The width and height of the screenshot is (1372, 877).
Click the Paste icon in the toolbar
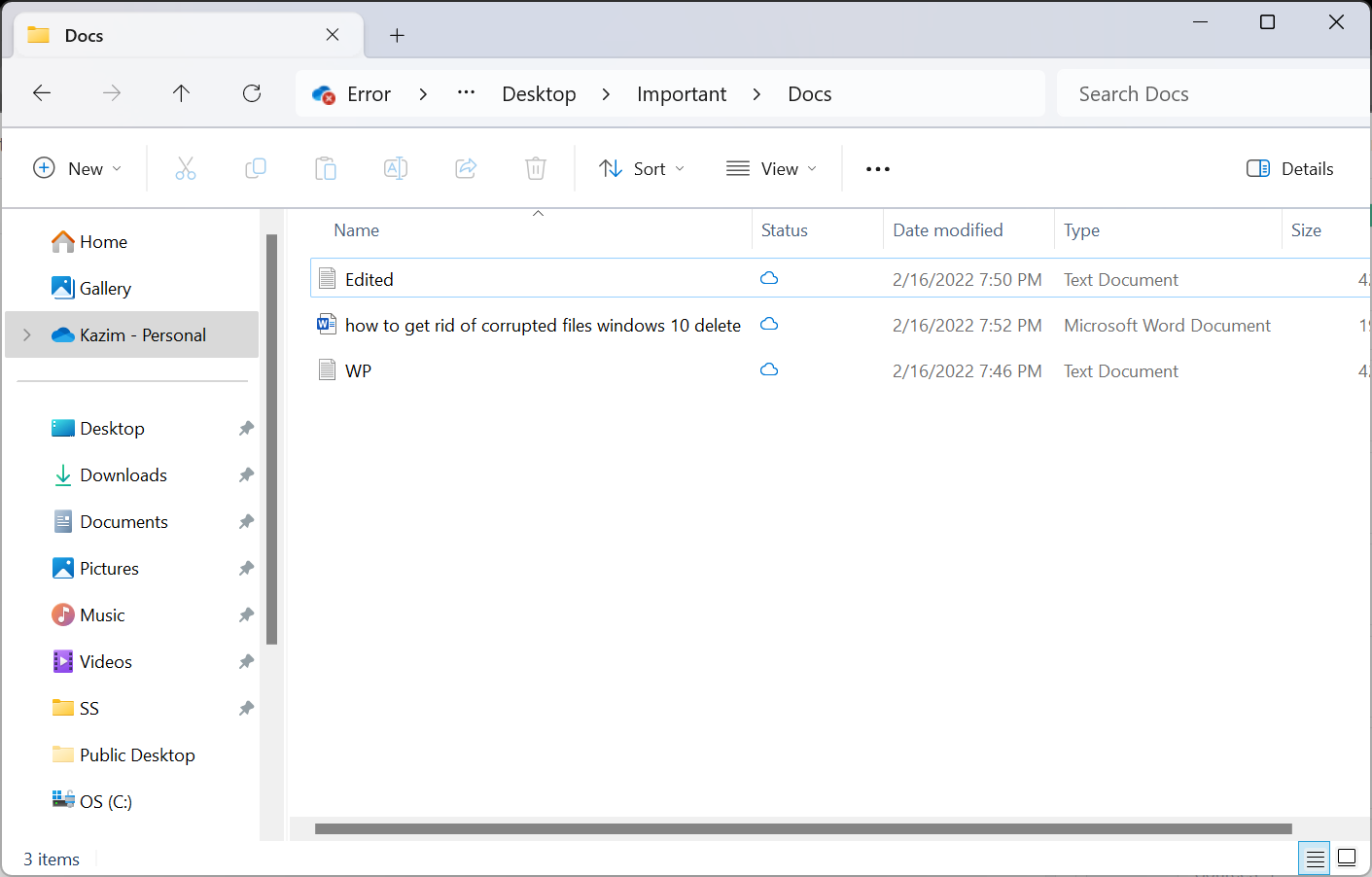pos(326,168)
